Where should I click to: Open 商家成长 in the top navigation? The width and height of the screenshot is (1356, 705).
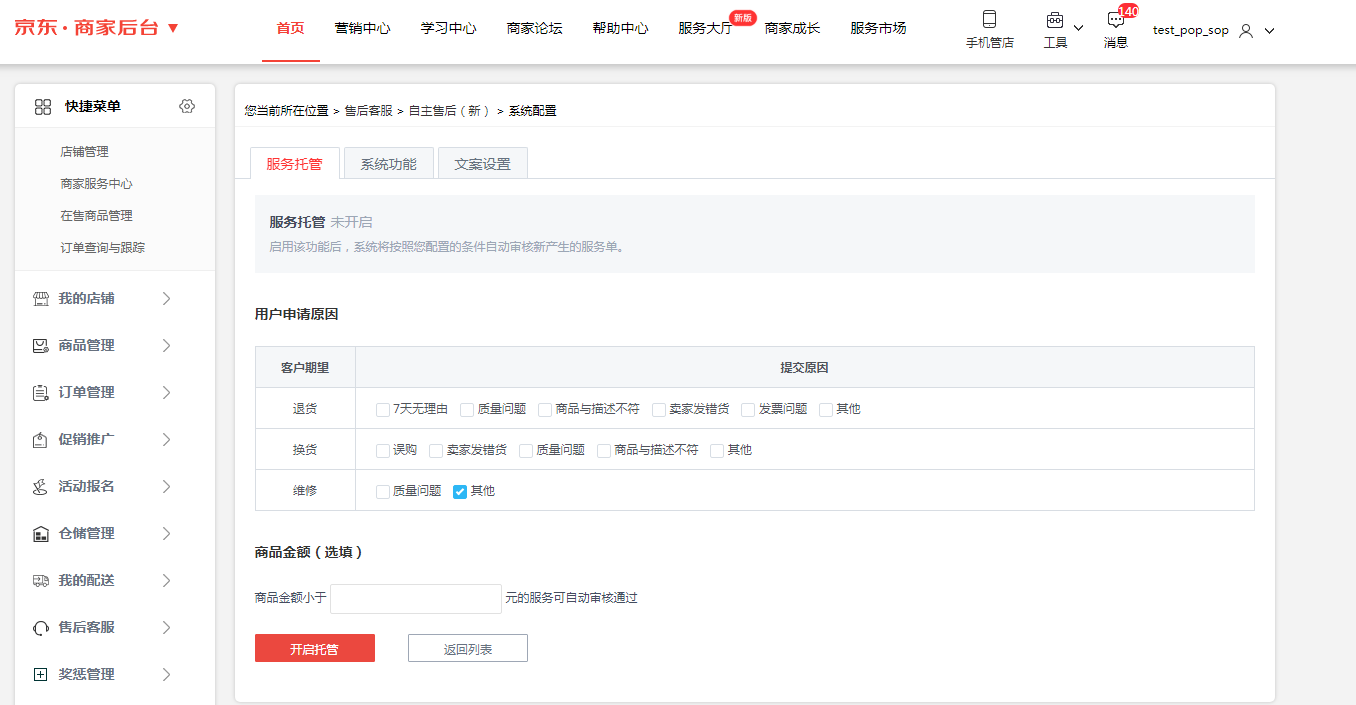[x=792, y=28]
